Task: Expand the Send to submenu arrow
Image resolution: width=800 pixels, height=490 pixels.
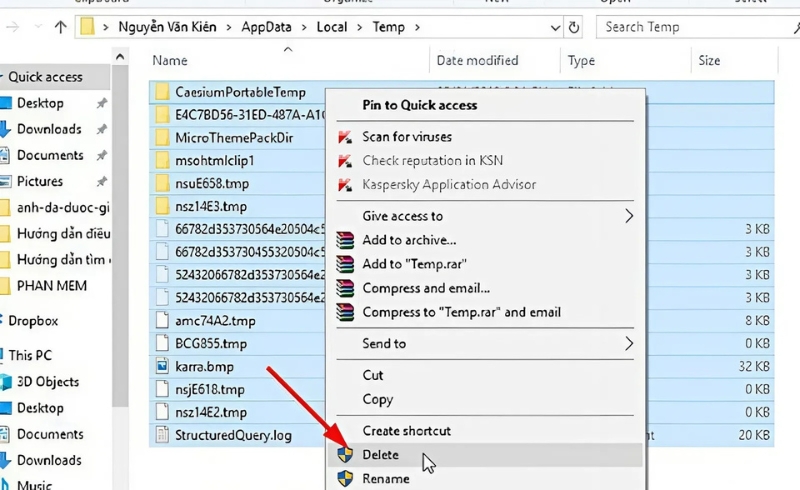Action: [x=629, y=343]
